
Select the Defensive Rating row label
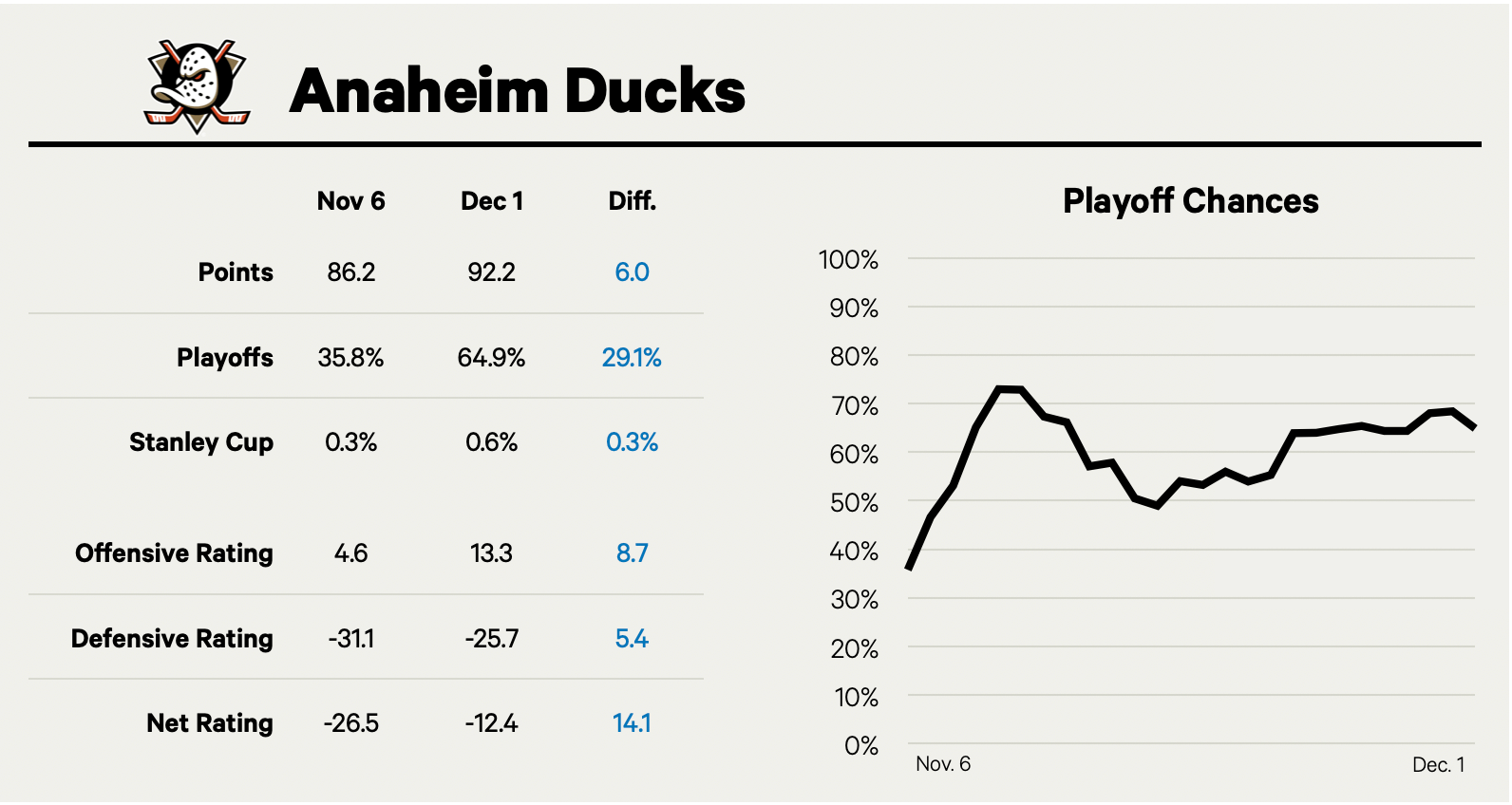172,639
